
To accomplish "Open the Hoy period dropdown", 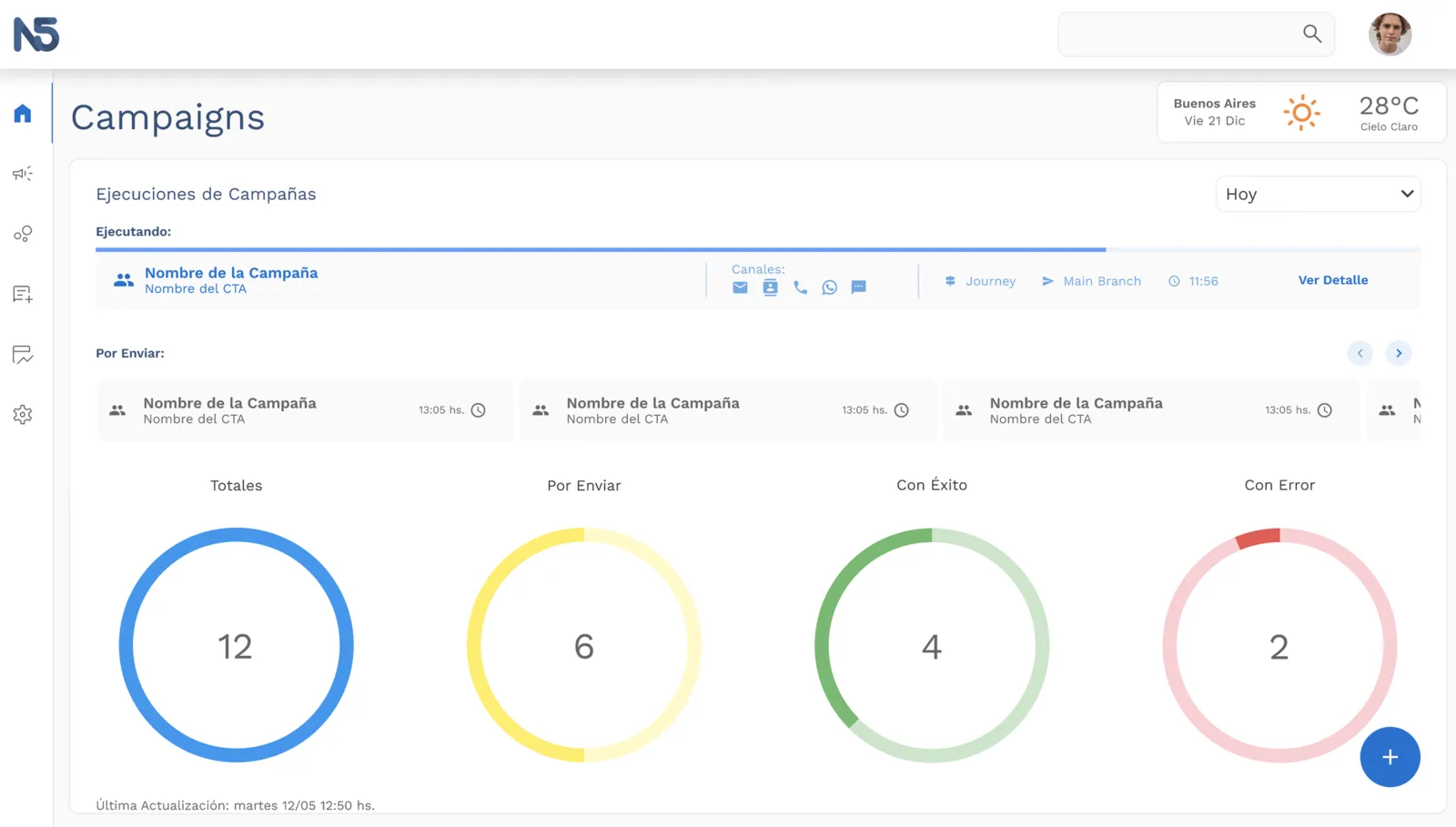I will coord(1318,194).
